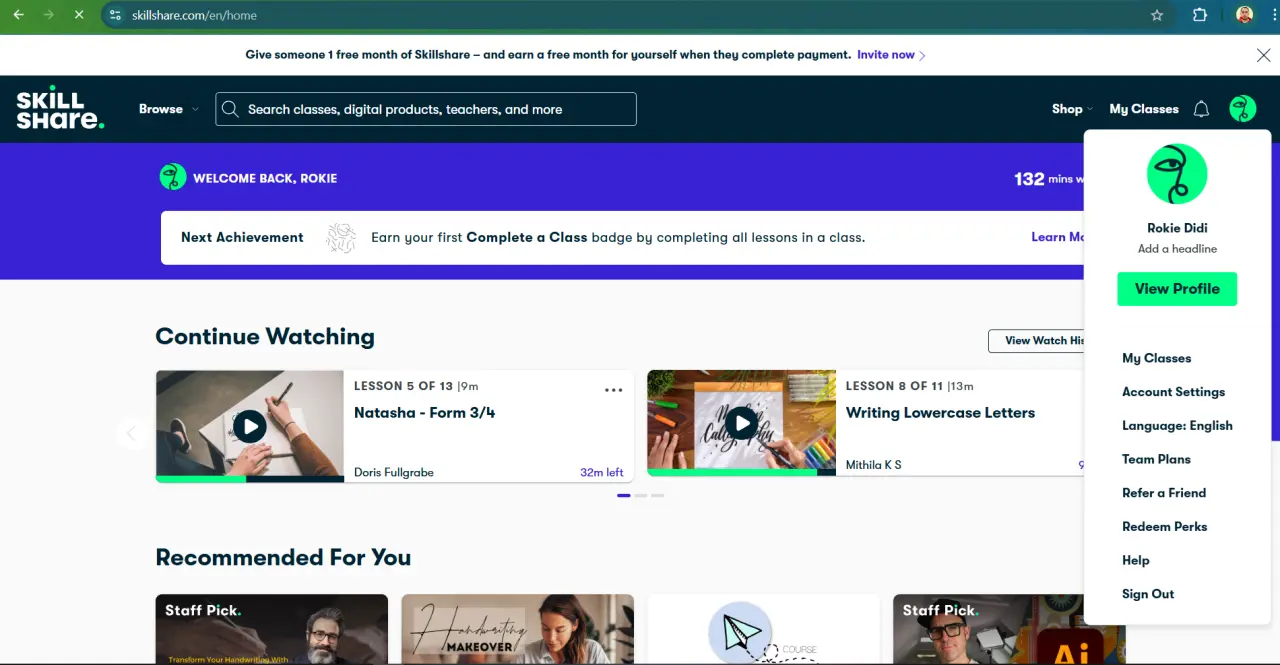Click the View Watch History button
Image resolution: width=1280 pixels, height=665 pixels.
point(1036,341)
